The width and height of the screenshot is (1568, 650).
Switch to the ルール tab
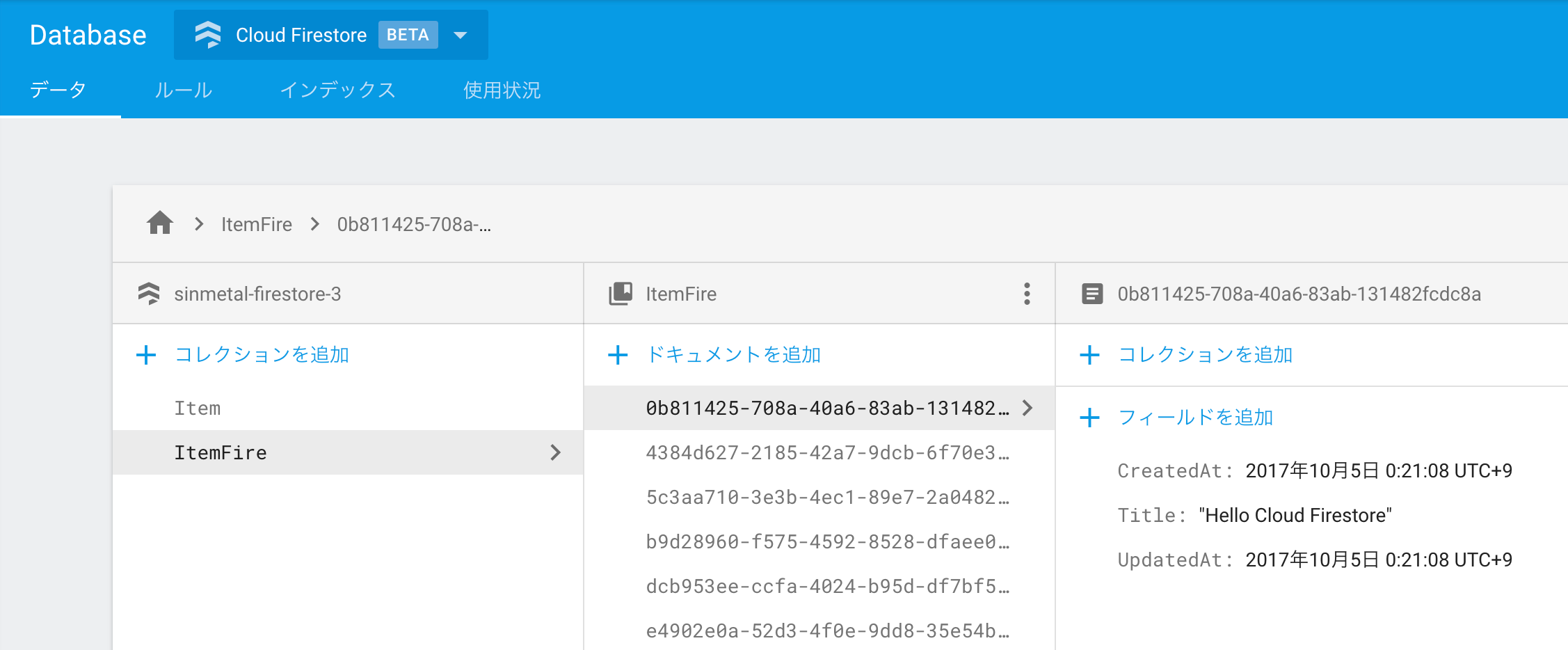(x=183, y=90)
